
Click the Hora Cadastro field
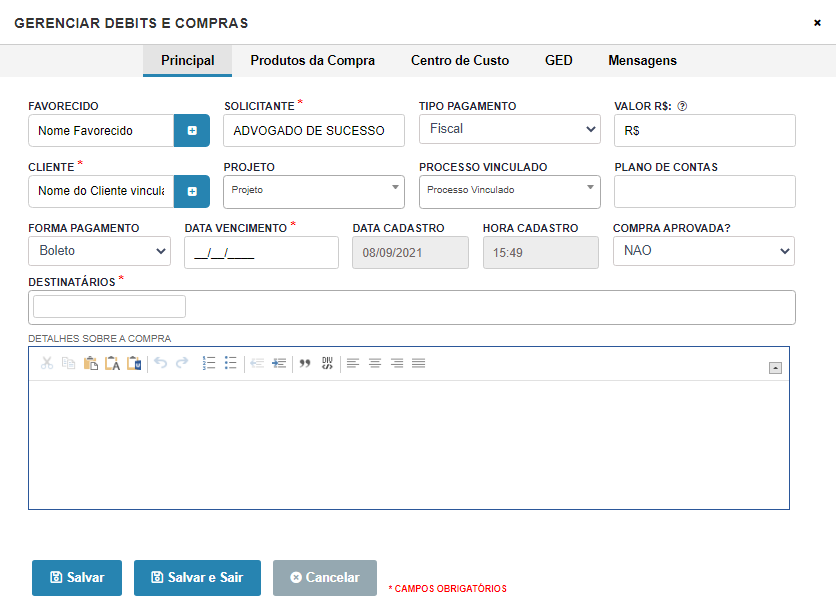541,253
